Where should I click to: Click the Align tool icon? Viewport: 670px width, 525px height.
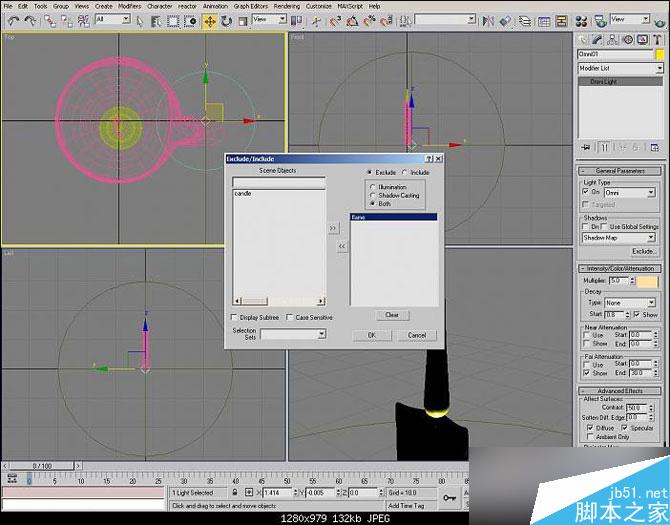(505, 21)
